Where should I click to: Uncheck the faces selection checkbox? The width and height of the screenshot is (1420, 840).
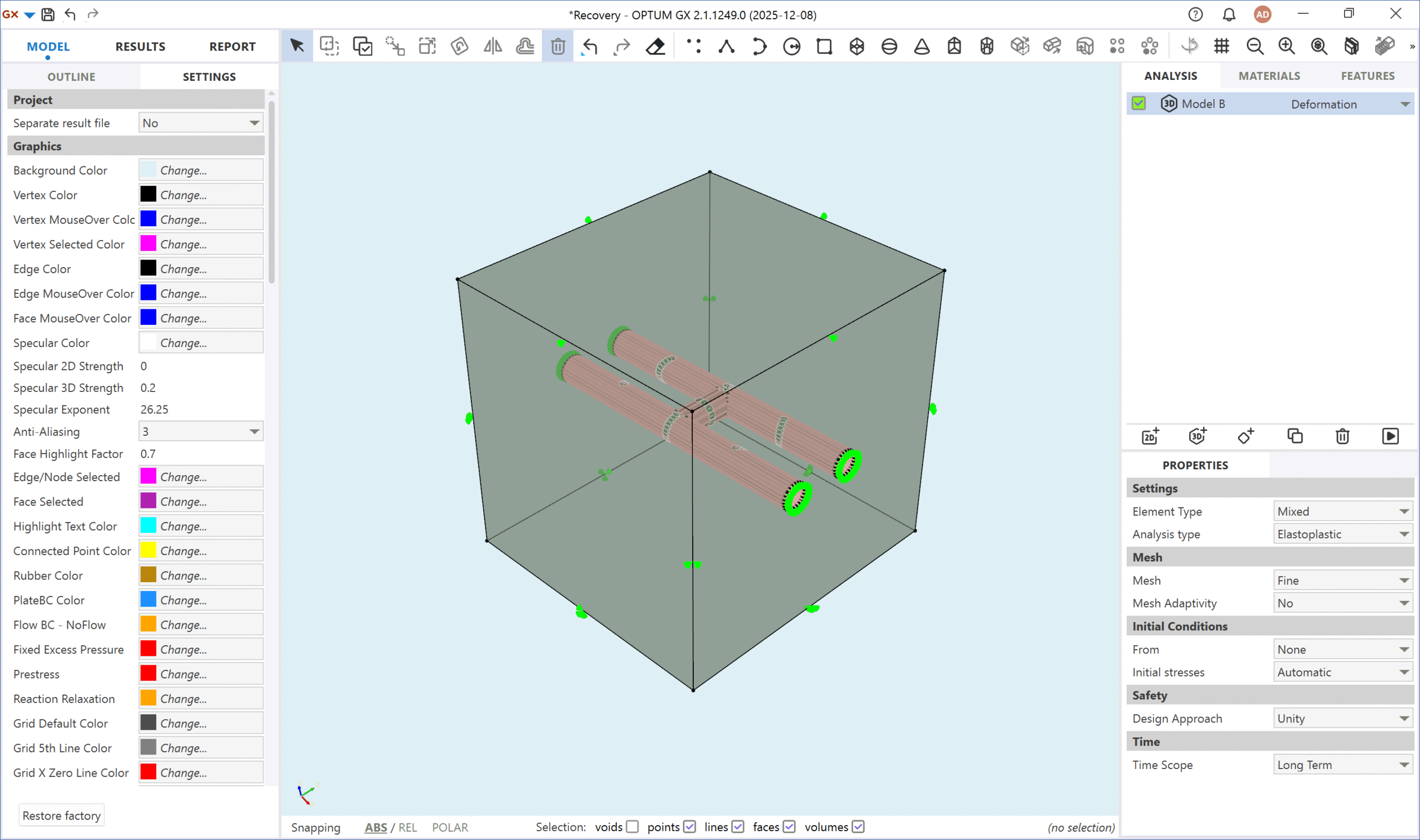click(x=789, y=827)
